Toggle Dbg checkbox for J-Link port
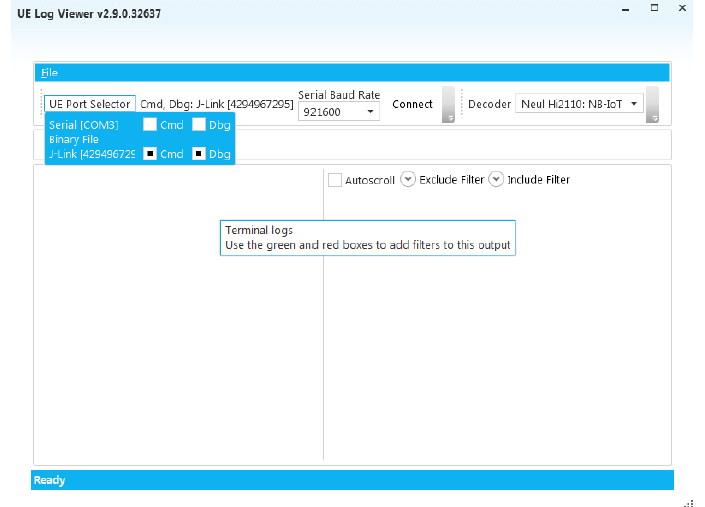Viewport: 705px width, 507px height. tap(199, 154)
